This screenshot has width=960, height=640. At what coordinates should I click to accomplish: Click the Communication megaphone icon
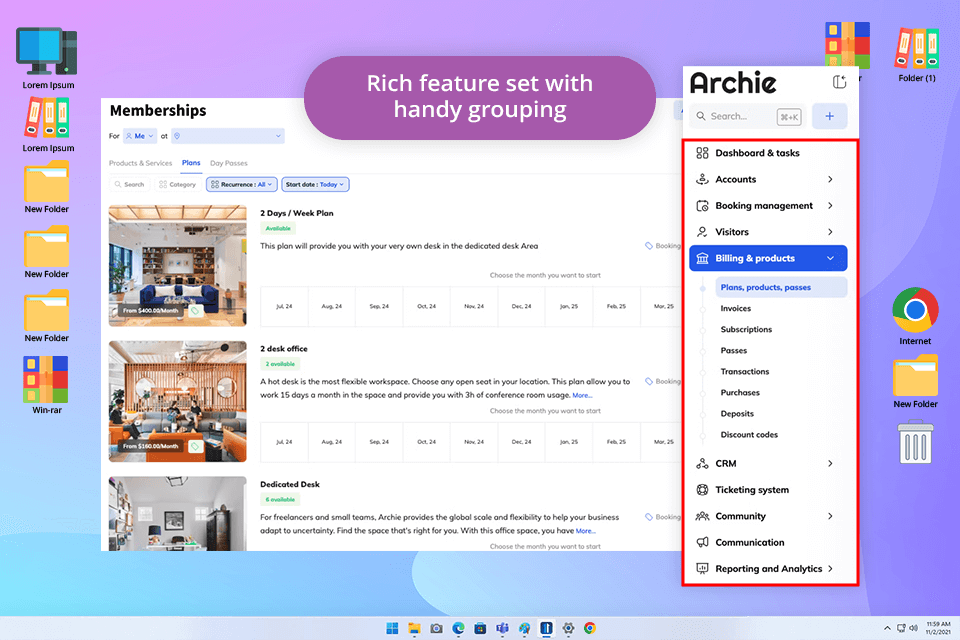click(702, 543)
